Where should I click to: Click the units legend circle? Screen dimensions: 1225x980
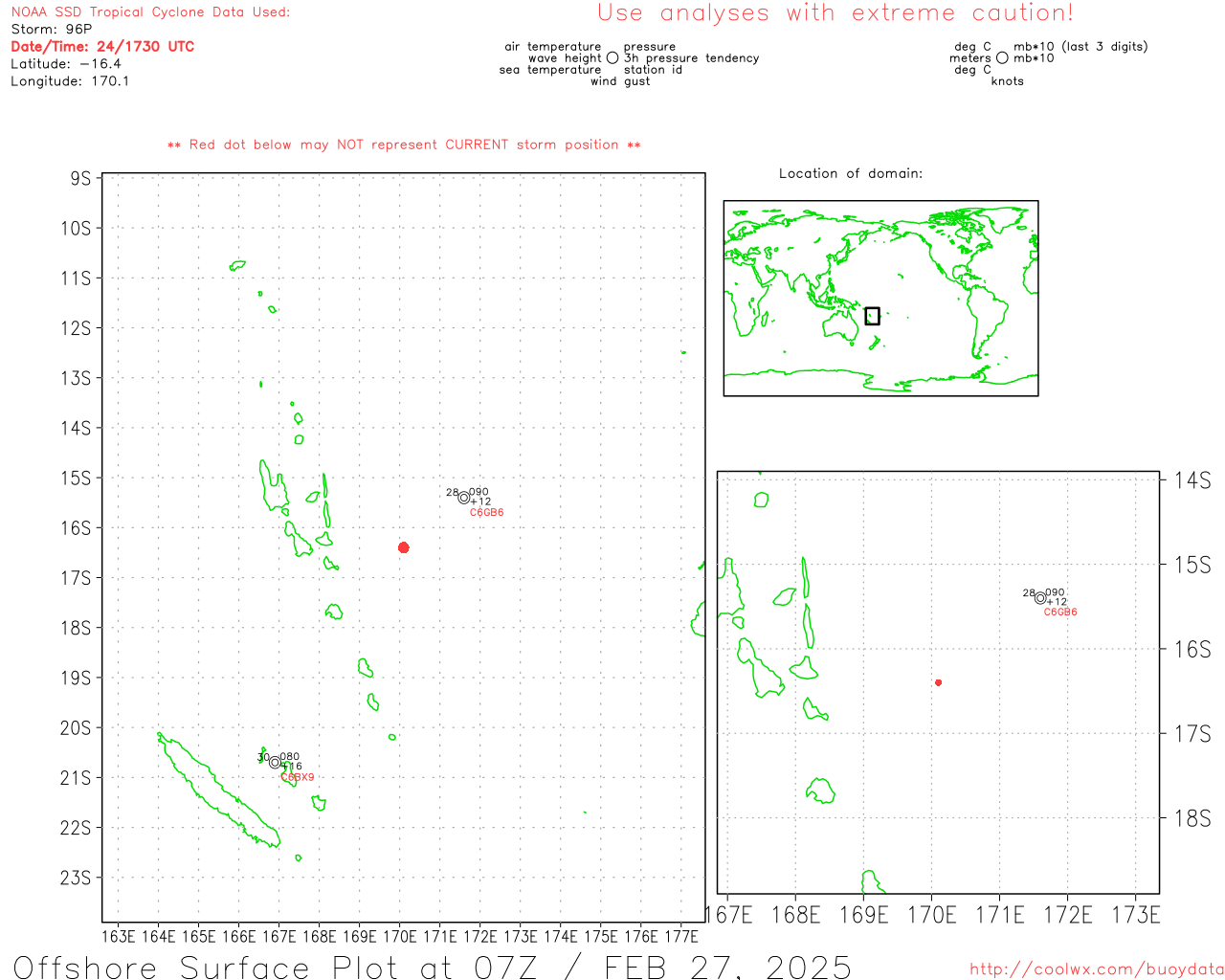(x=1002, y=57)
